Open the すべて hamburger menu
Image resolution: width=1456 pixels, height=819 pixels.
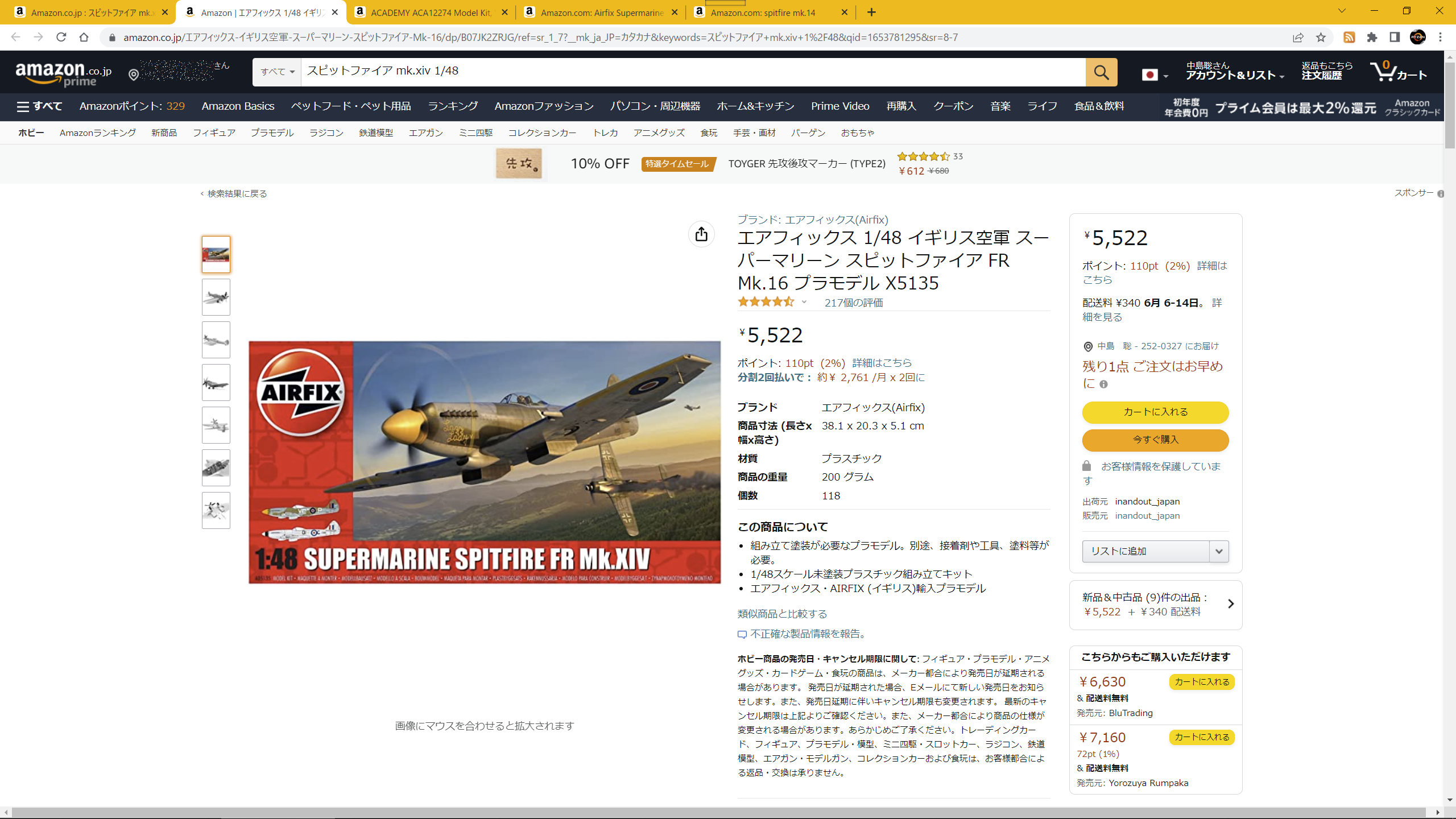[x=39, y=106]
